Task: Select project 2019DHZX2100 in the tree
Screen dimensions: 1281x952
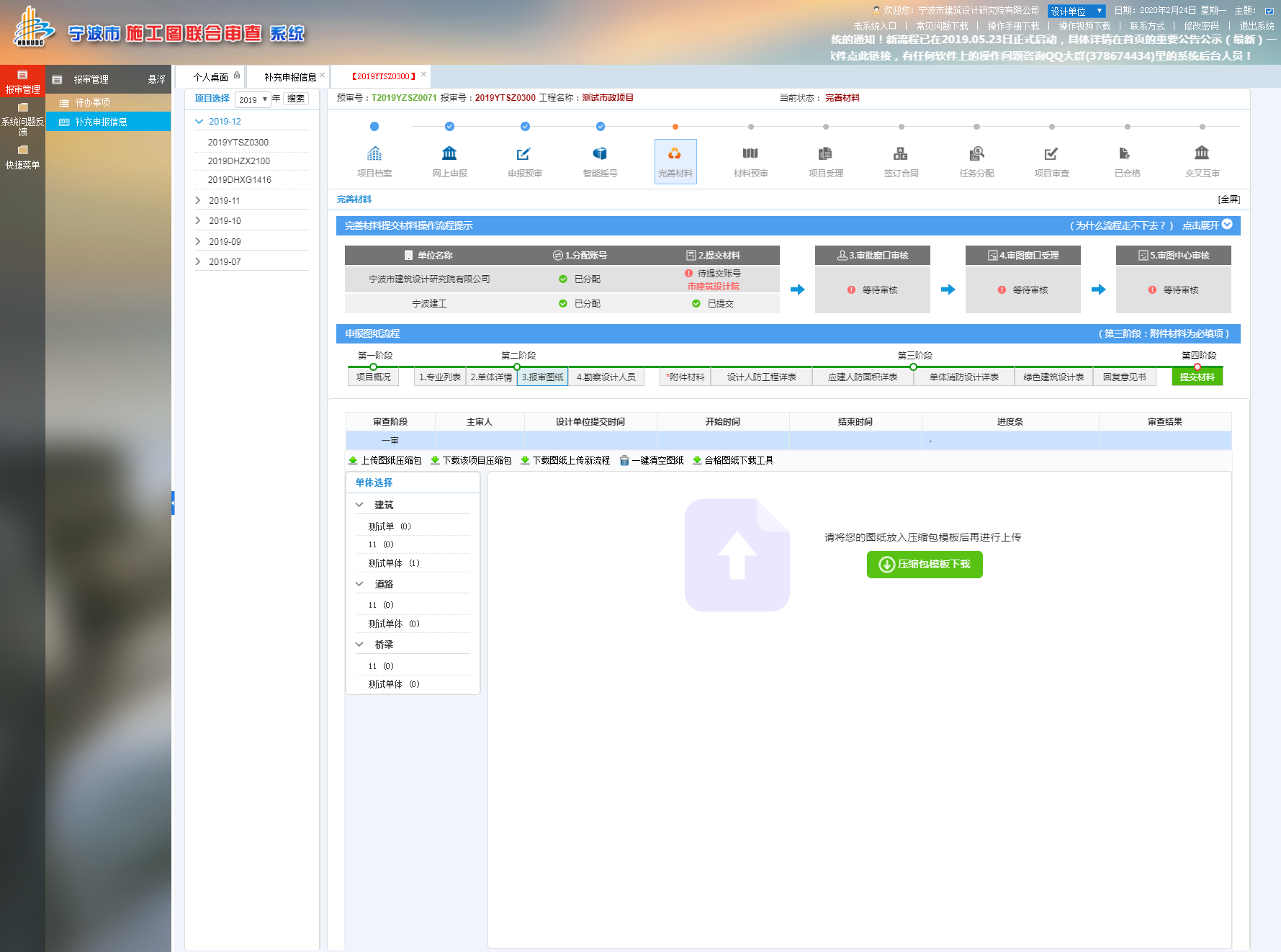Action: (239, 161)
